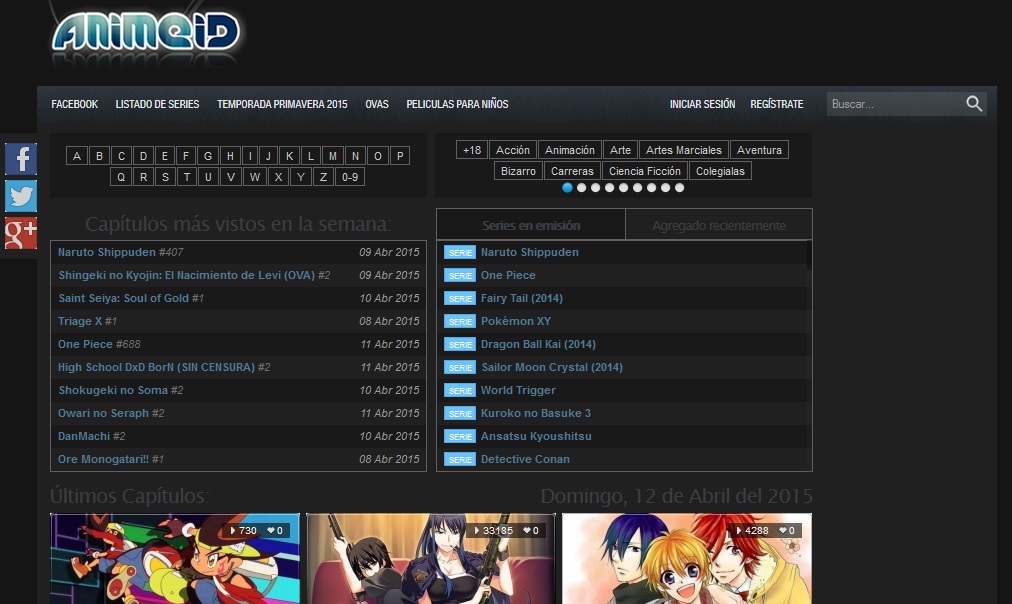The height and width of the screenshot is (604, 1012).
Task: Open Twitter sharing from the left sidebar
Action: 20,196
